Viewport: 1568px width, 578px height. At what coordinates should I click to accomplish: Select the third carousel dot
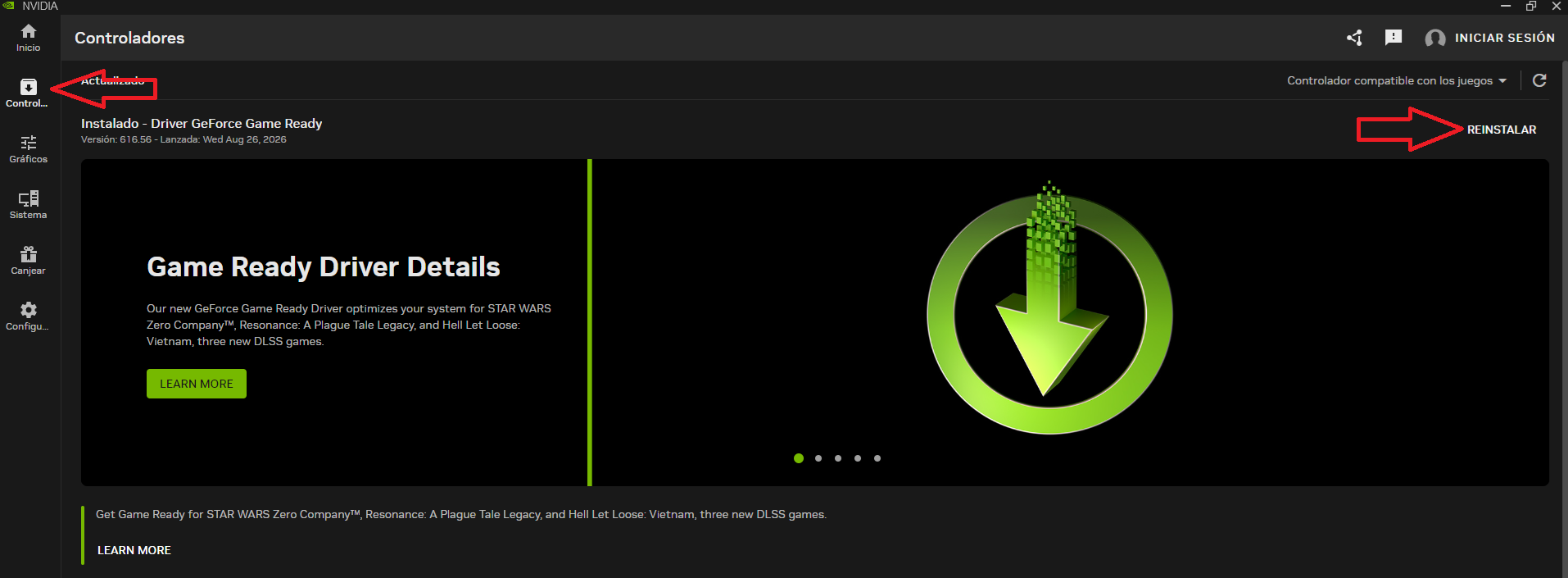point(838,458)
